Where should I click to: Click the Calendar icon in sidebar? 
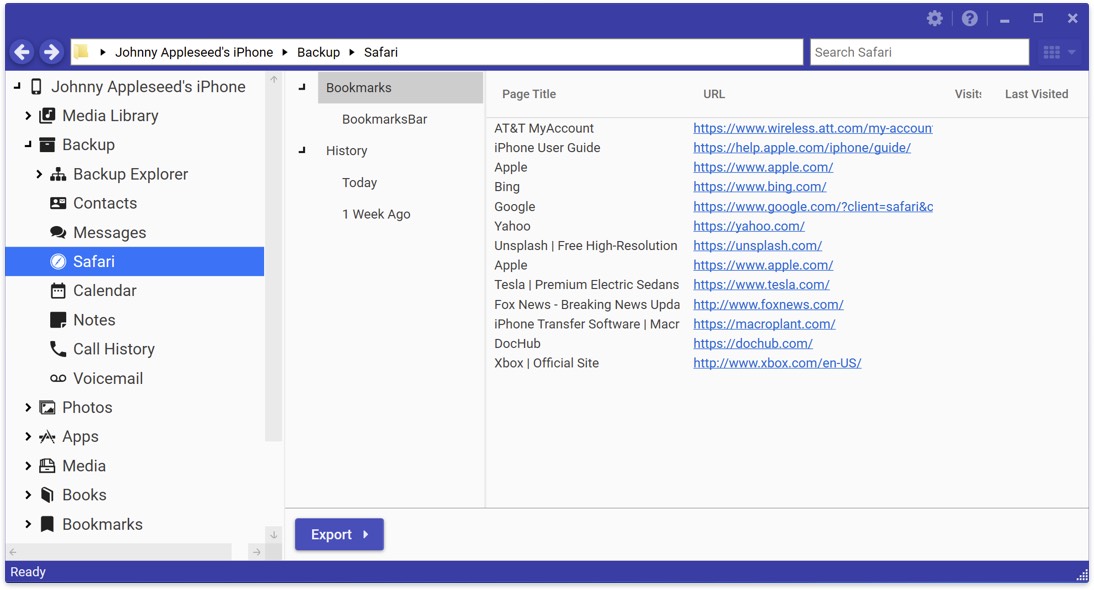coord(58,291)
